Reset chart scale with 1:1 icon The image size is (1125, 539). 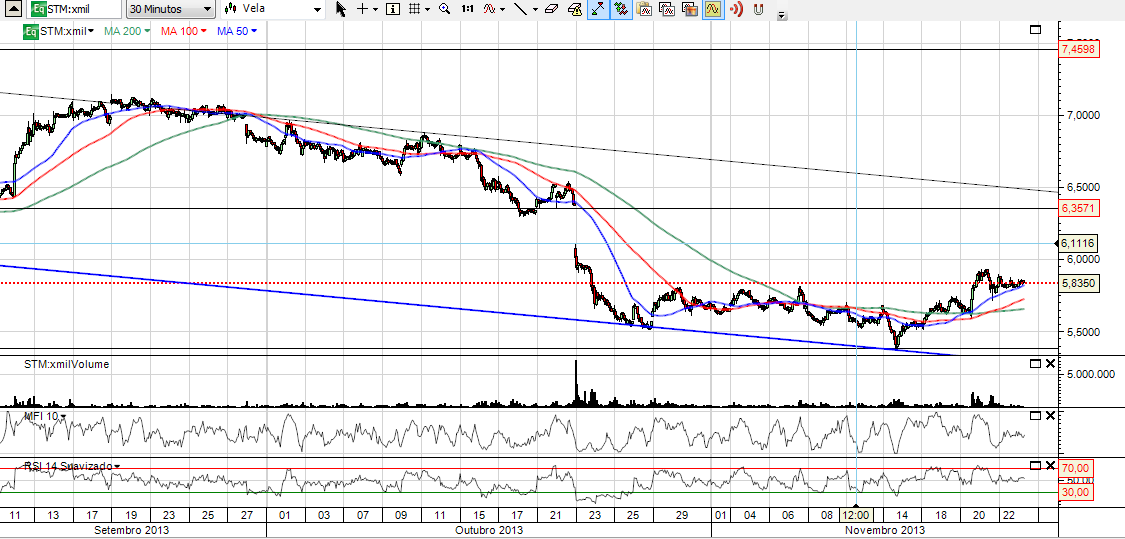(x=467, y=9)
